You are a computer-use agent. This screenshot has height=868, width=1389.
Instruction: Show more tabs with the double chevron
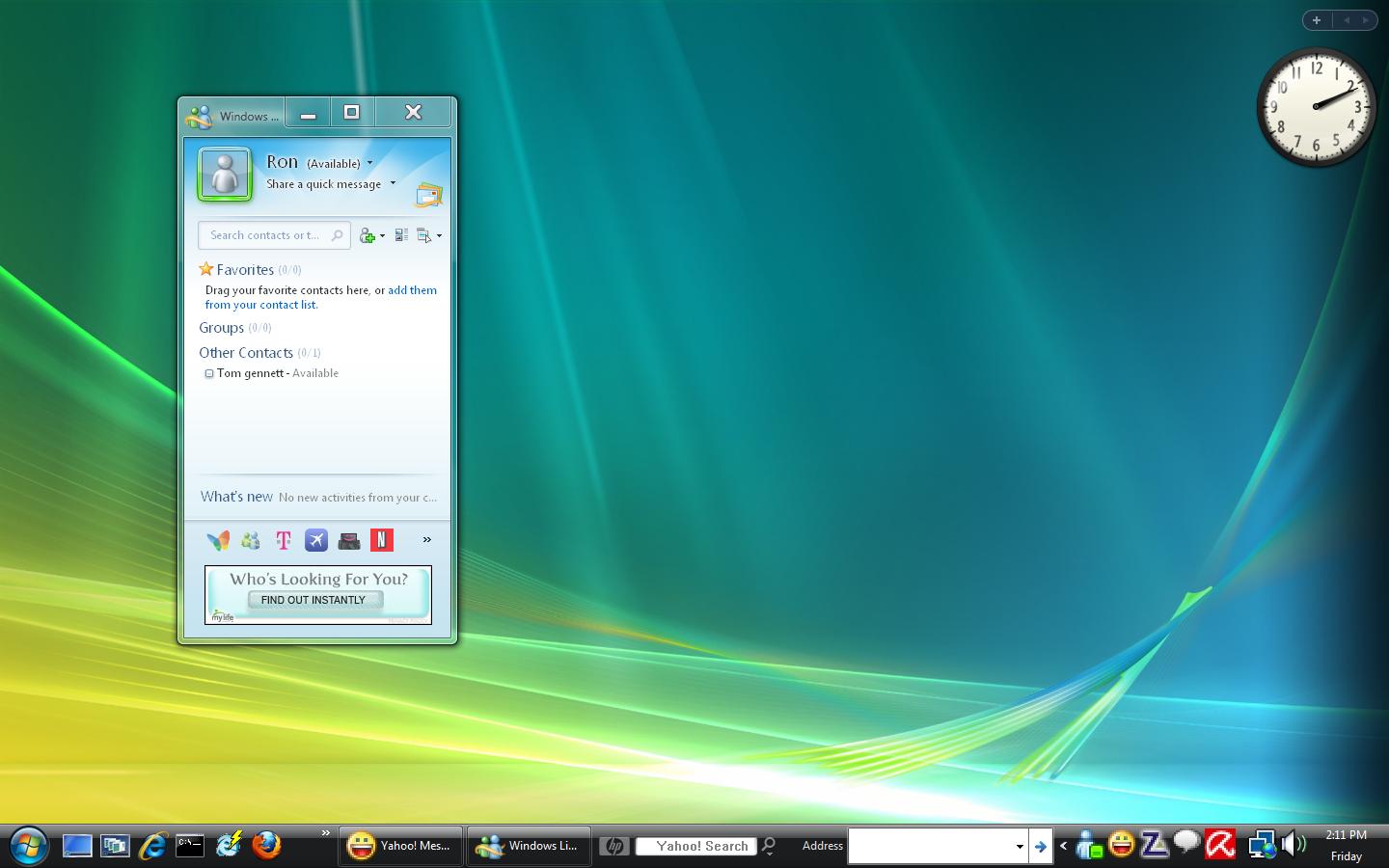(426, 540)
